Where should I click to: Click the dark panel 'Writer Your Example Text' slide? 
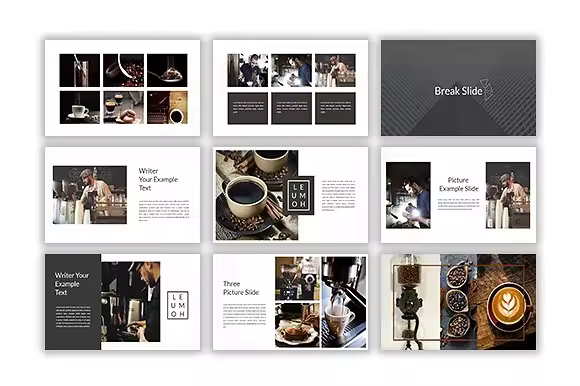(x=122, y=302)
